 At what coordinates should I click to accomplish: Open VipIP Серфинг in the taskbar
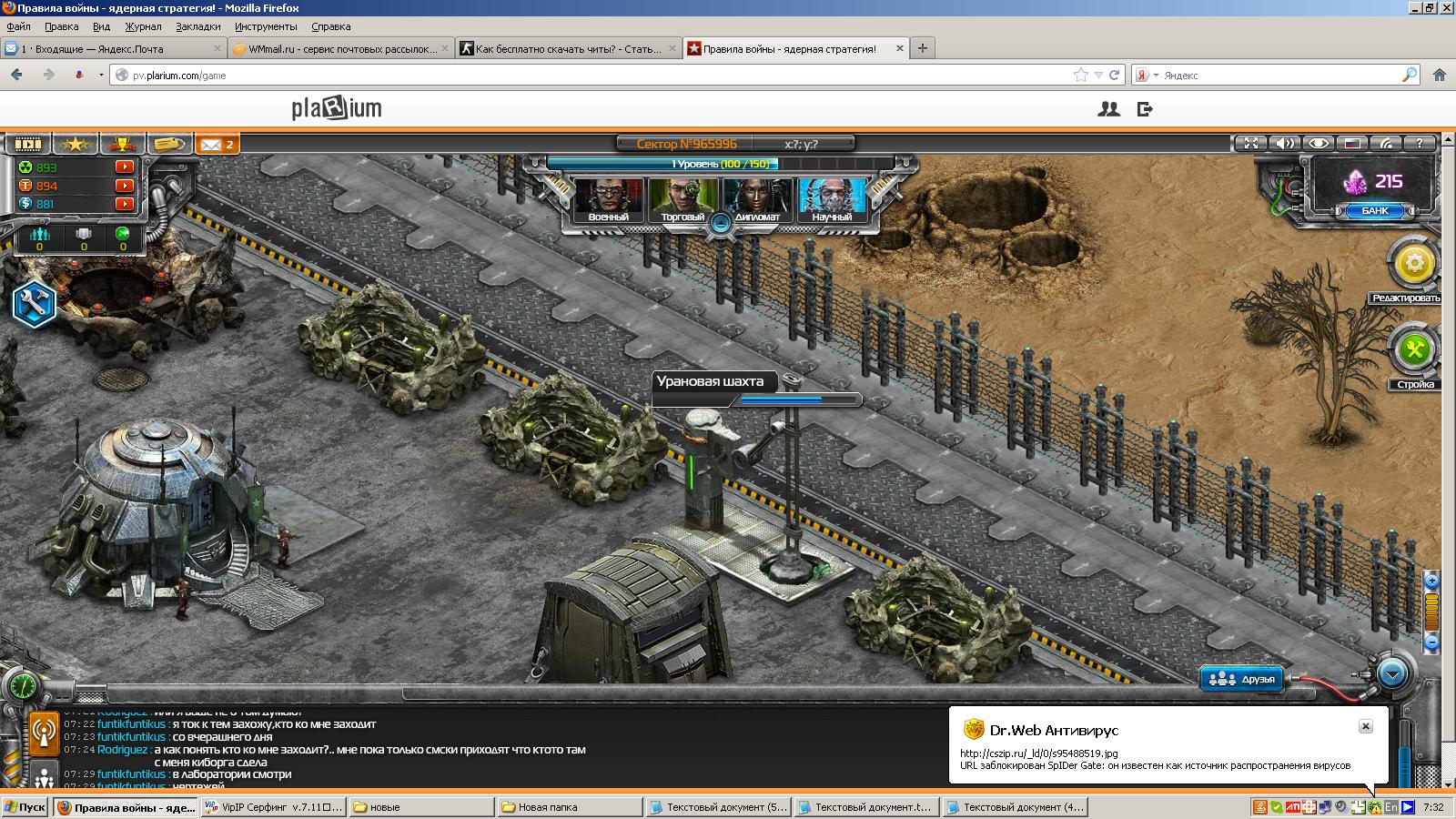(275, 807)
